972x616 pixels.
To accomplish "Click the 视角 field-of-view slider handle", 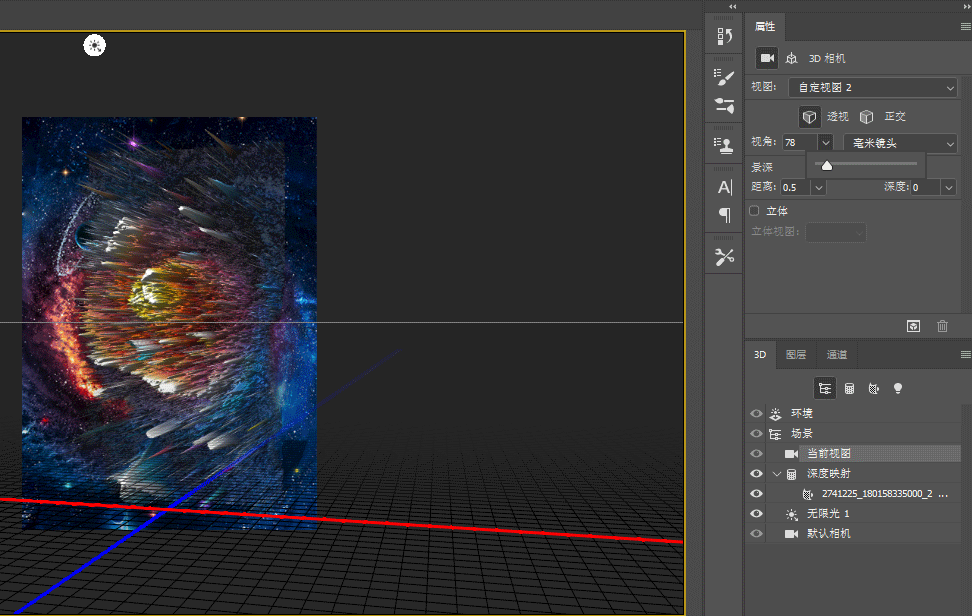I will coord(827,166).
